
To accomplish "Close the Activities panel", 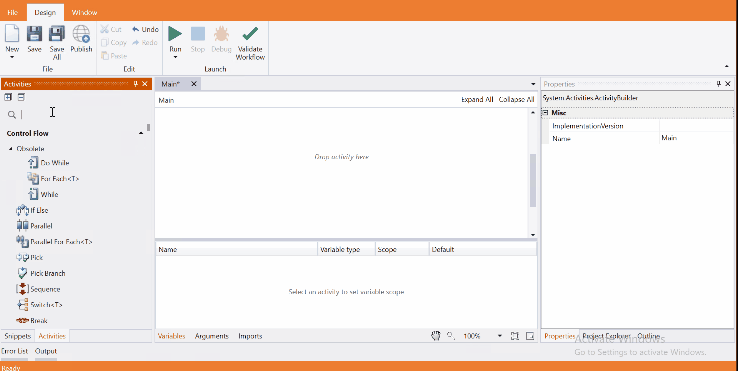I will pyautogui.click(x=145, y=84).
